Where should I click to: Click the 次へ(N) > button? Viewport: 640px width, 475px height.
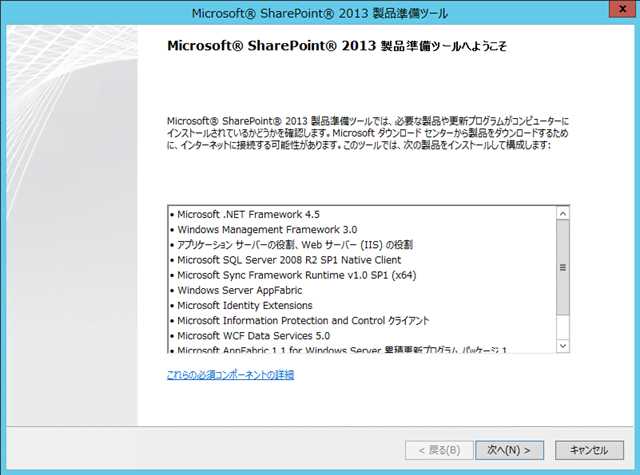[509, 449]
